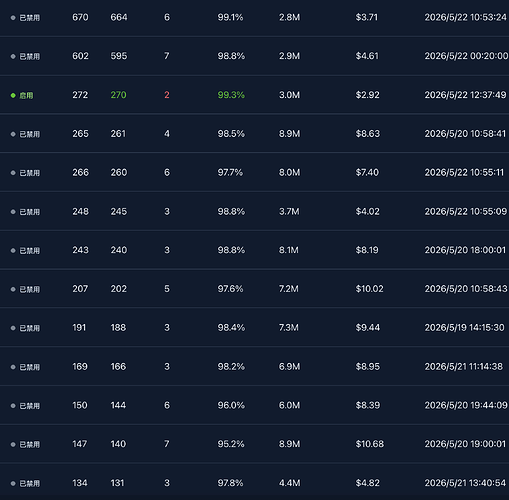Click the $7.40 cost cell
Screen dimensions: 509x500
pos(367,172)
